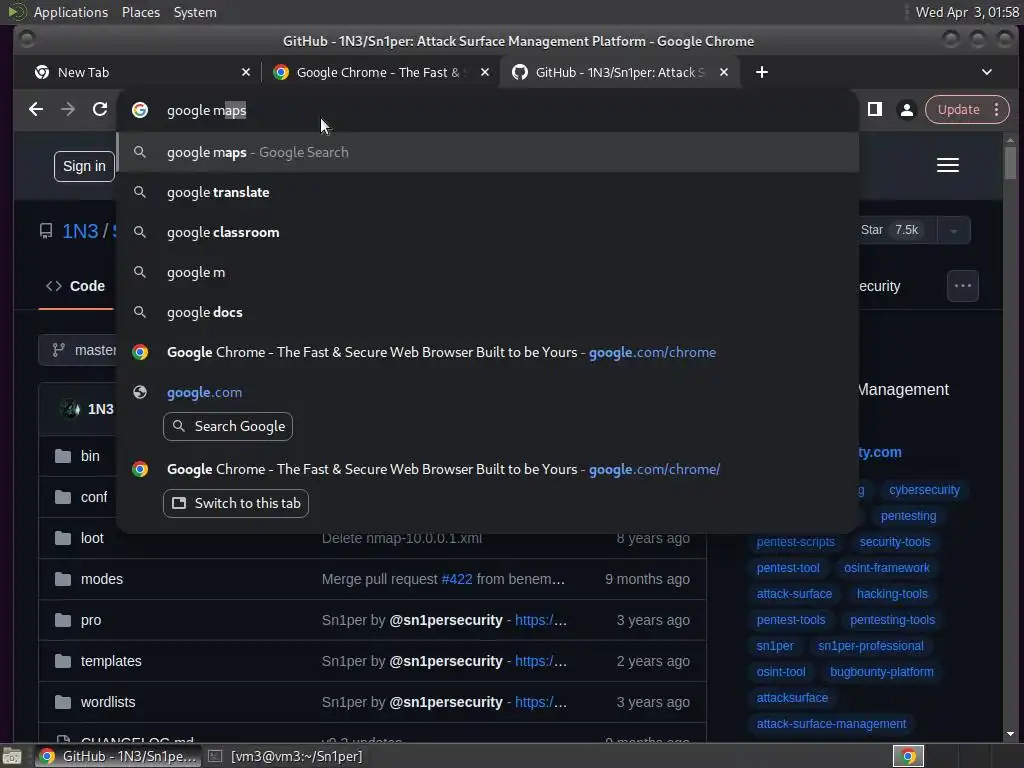Click the date and time clock

pyautogui.click(x=967, y=12)
